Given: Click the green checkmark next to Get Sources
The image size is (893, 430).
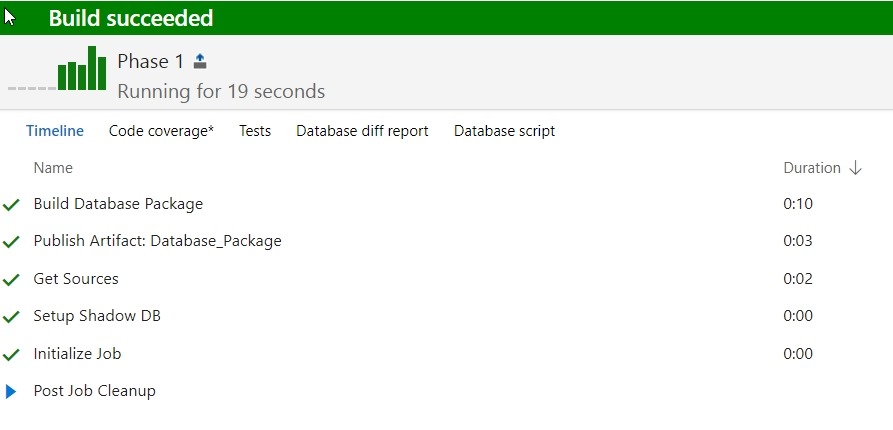Looking at the screenshot, I should point(12,279).
